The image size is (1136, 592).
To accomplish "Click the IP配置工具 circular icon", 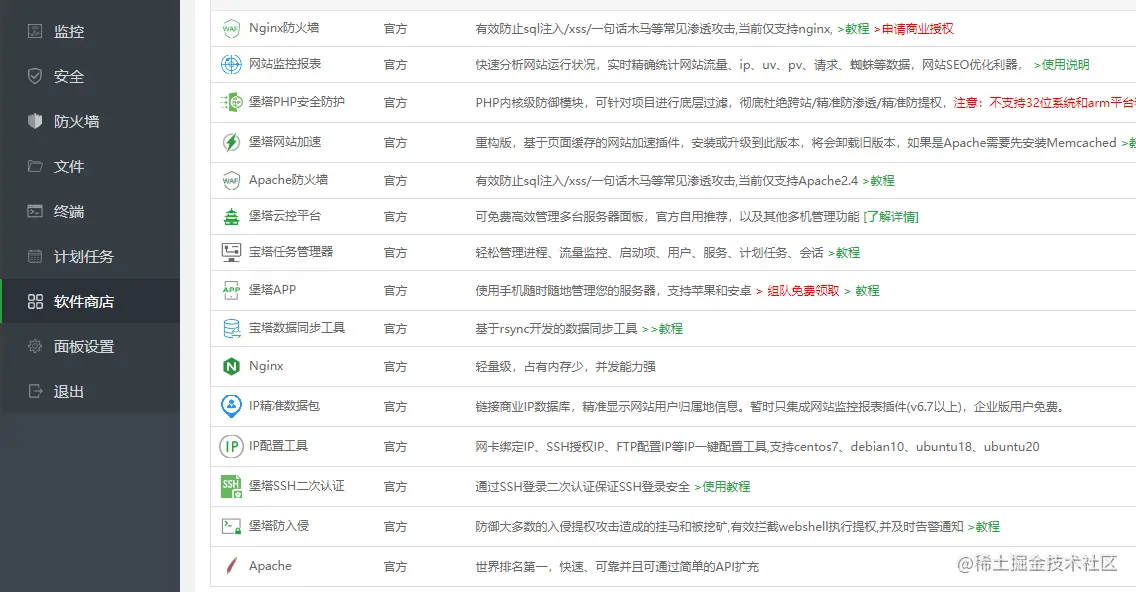I will point(231,446).
